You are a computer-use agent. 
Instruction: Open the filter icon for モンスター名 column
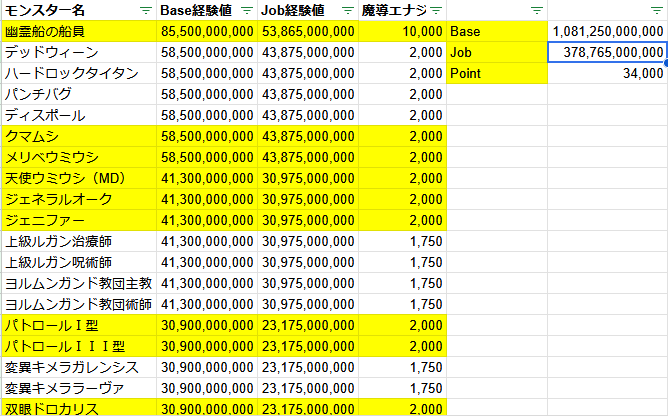pos(145,10)
